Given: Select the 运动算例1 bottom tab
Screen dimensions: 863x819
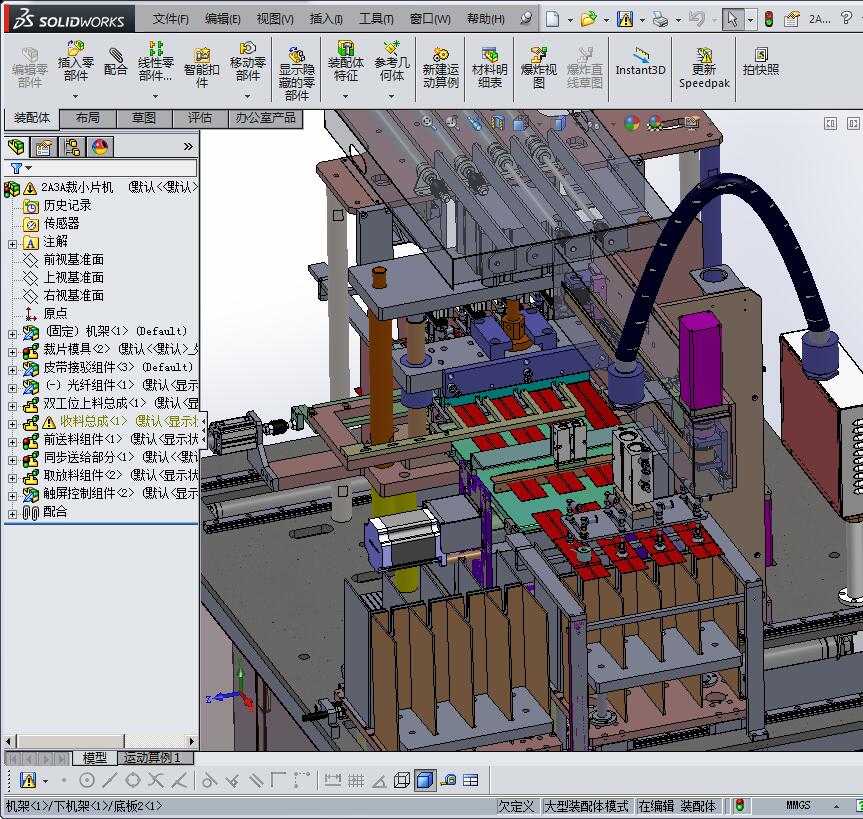Looking at the screenshot, I should (x=157, y=758).
